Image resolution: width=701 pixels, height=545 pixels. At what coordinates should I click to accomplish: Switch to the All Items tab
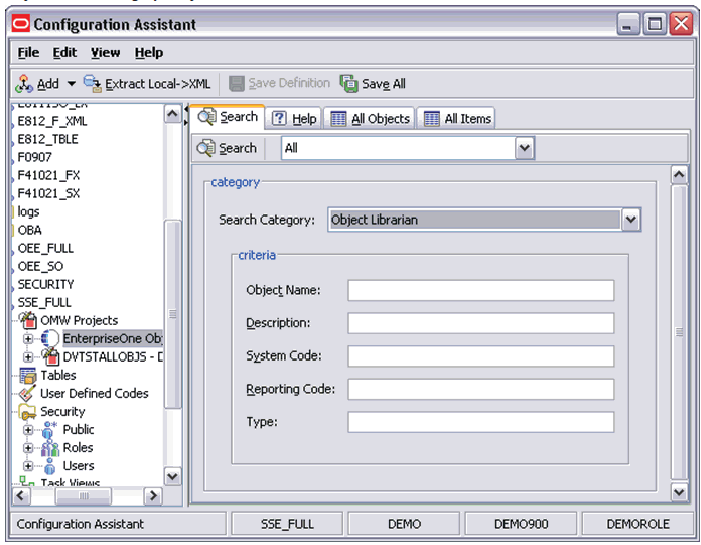click(456, 118)
